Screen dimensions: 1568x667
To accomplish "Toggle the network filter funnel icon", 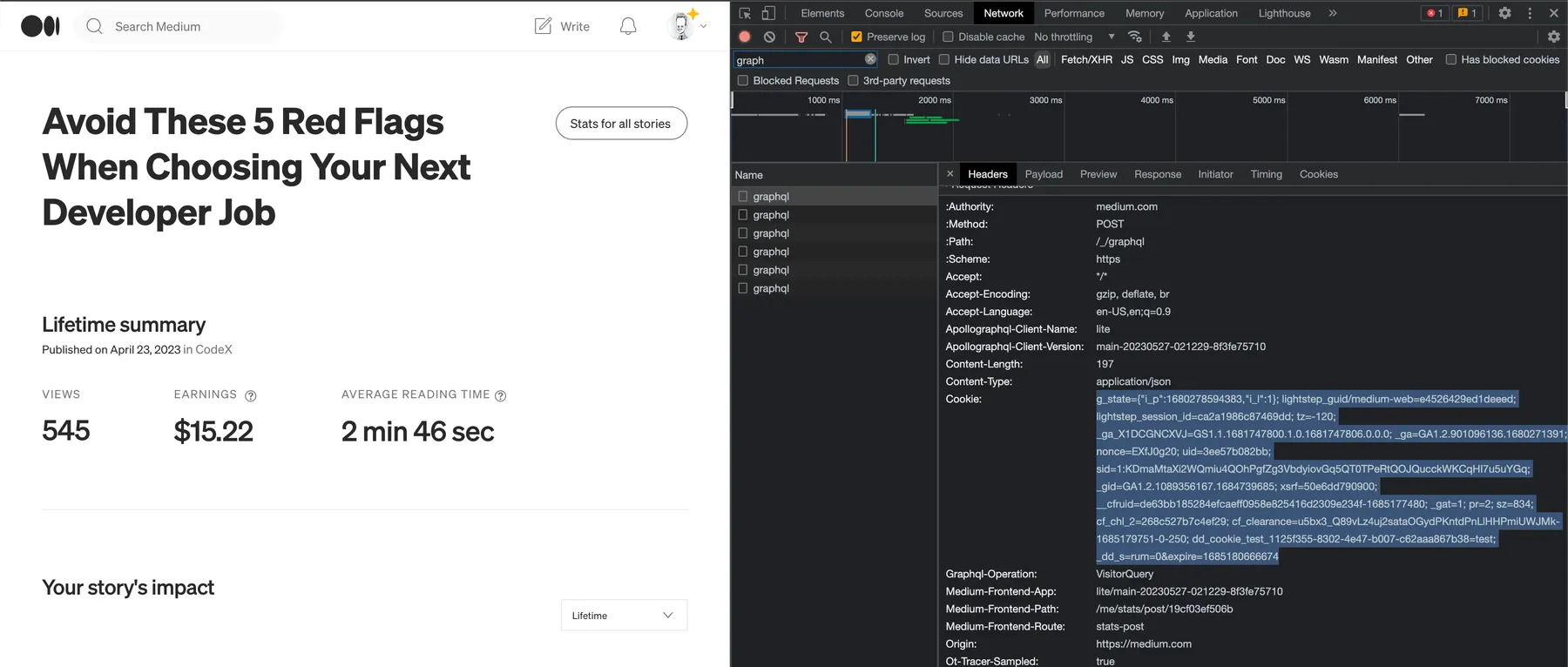I will tap(801, 37).
